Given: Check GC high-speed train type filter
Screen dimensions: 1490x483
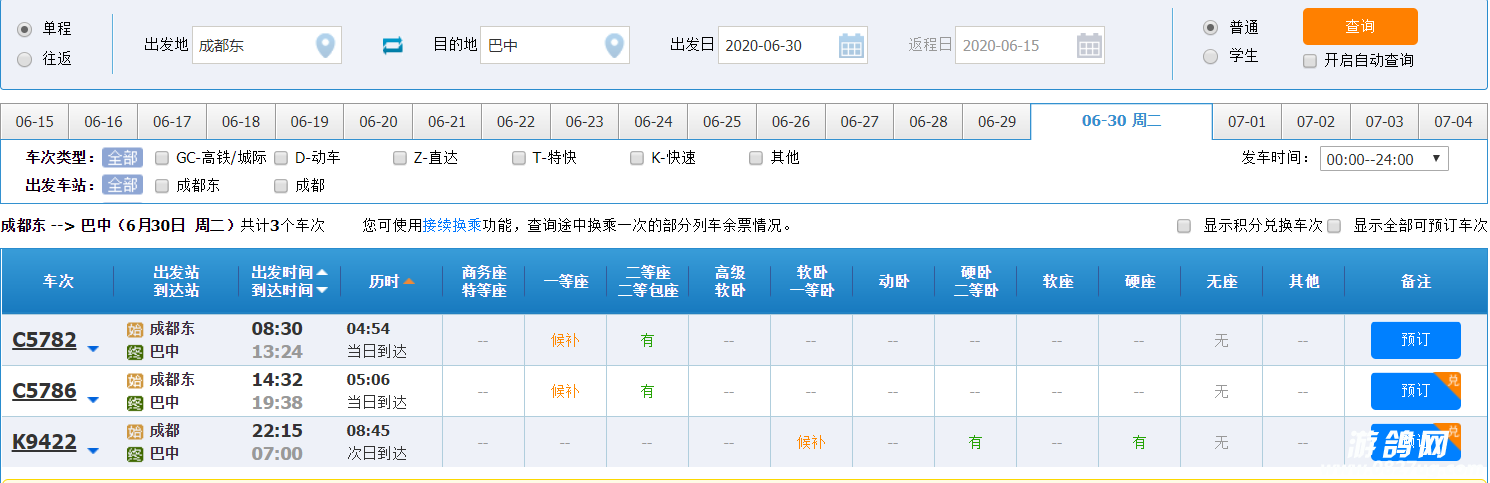Looking at the screenshot, I should (x=162, y=157).
